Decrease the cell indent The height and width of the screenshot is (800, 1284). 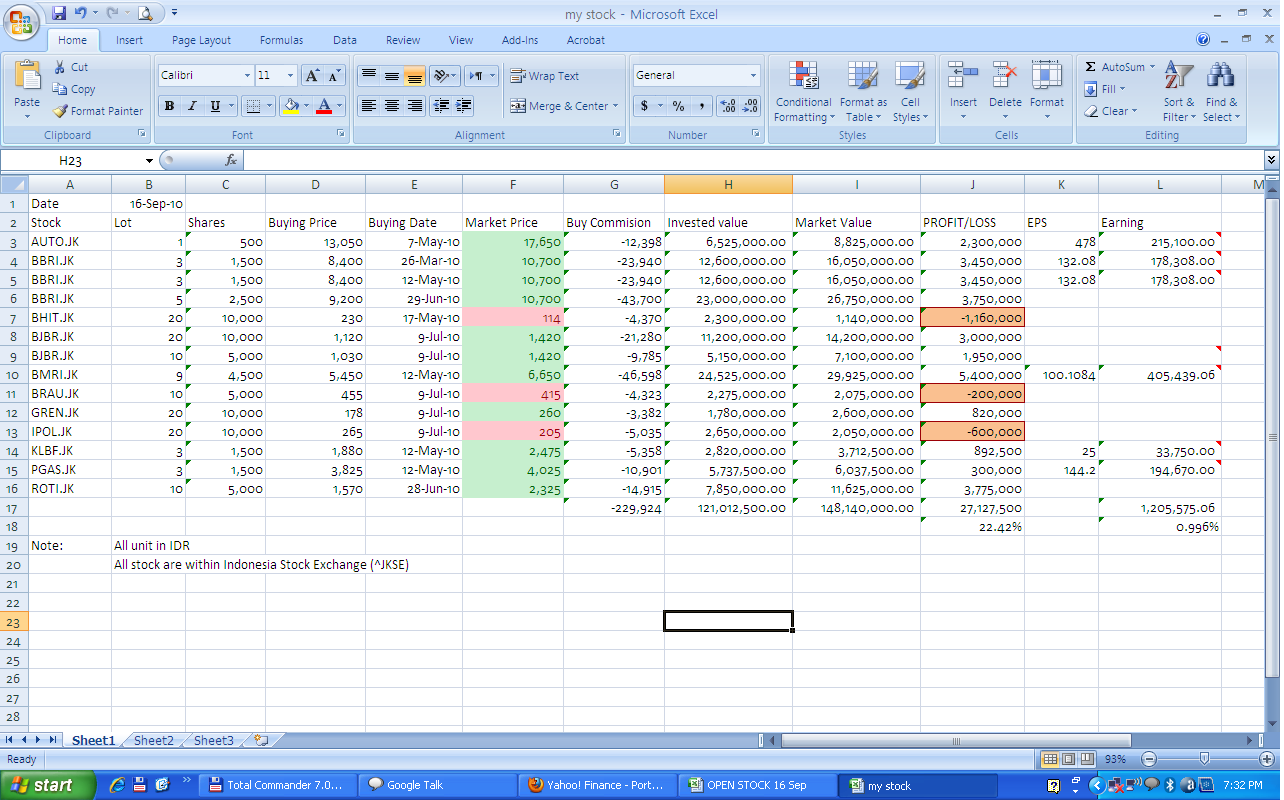click(441, 106)
